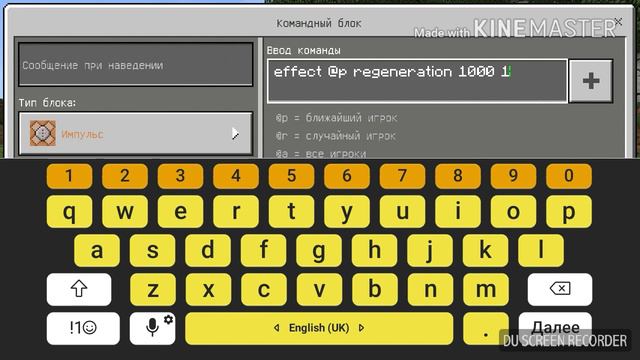Image resolution: width=640 pixels, height=360 pixels.
Task: Tap the m key
Action: coord(486,289)
